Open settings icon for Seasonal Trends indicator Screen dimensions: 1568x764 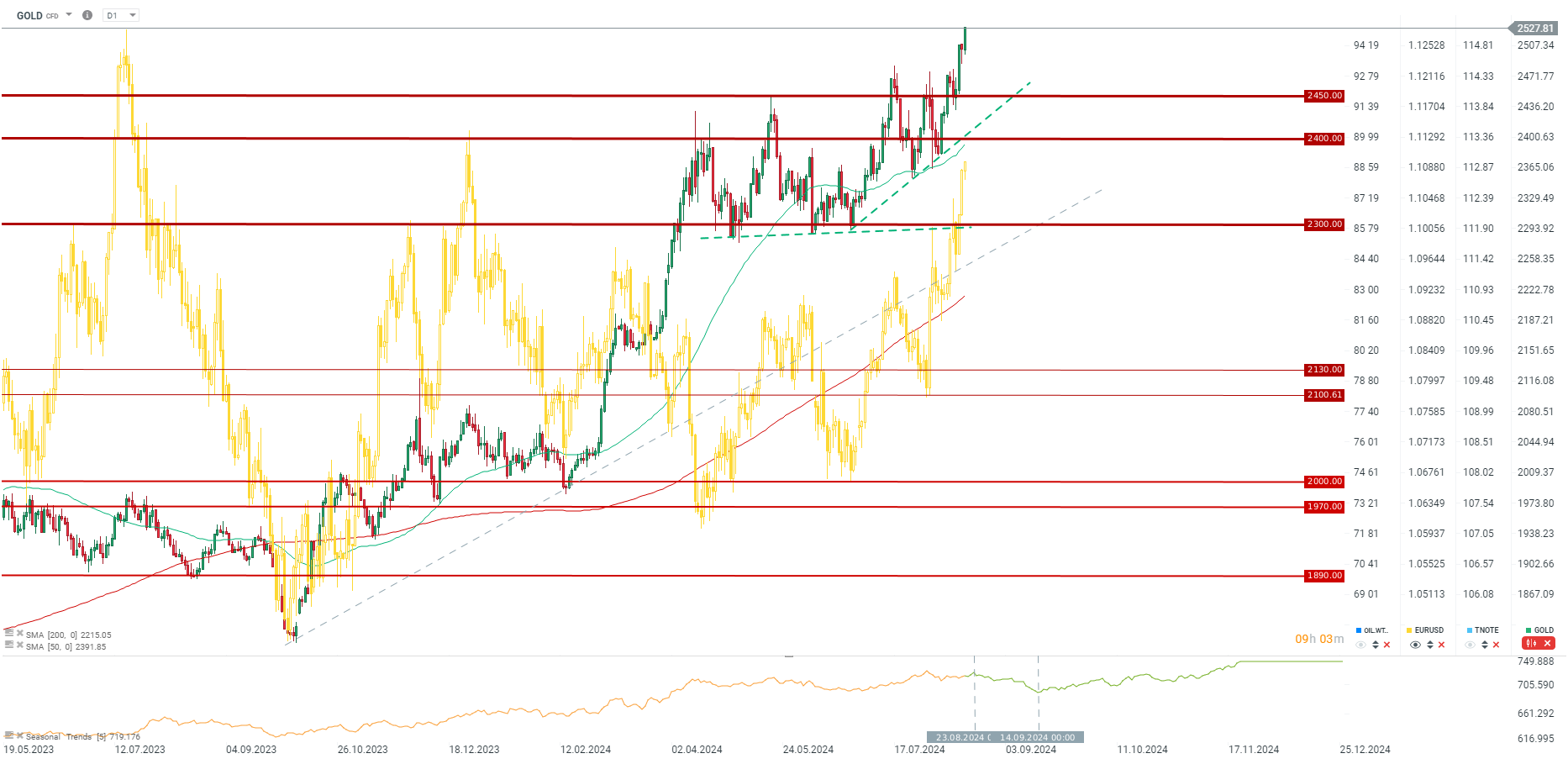click(9, 735)
